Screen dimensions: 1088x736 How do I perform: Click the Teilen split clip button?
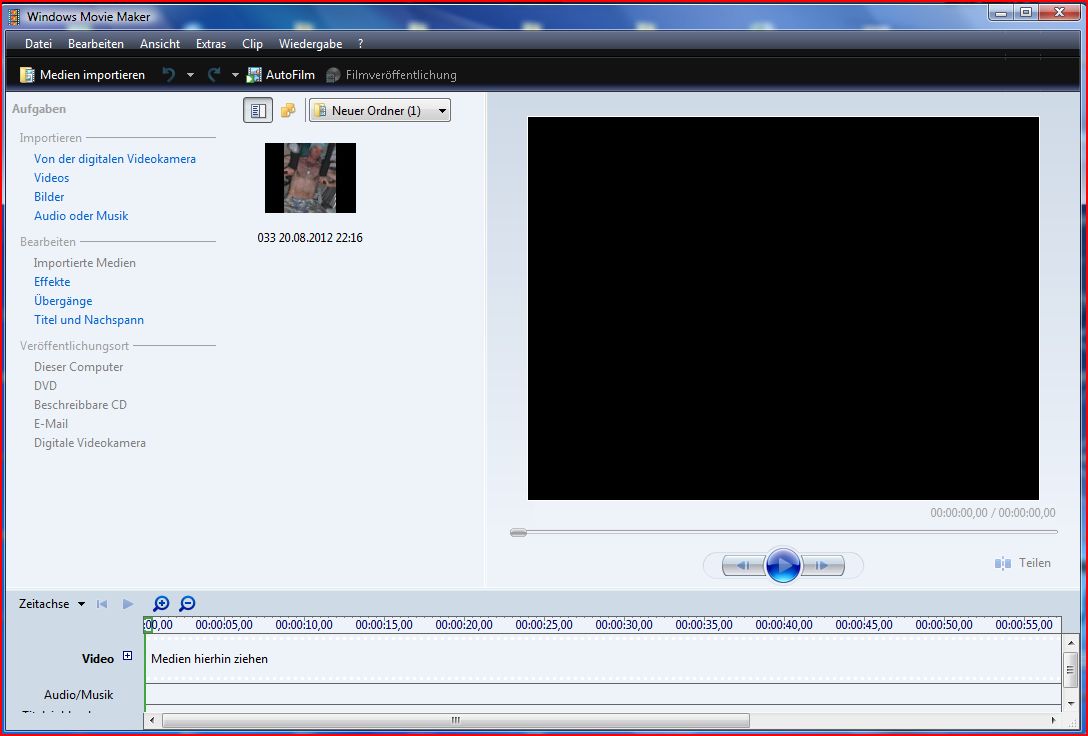(1023, 563)
